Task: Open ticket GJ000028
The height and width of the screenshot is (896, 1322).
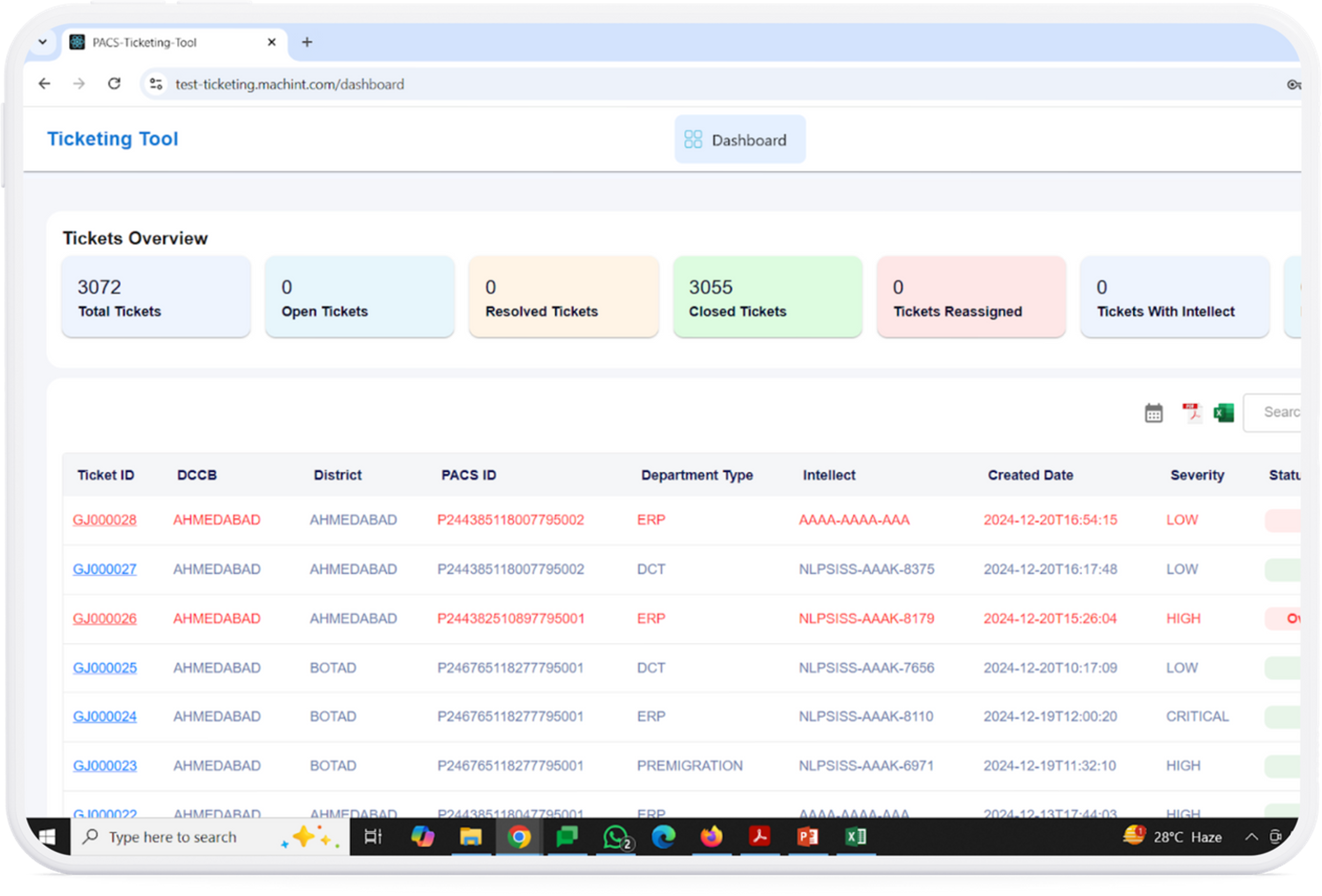Action: 105,519
